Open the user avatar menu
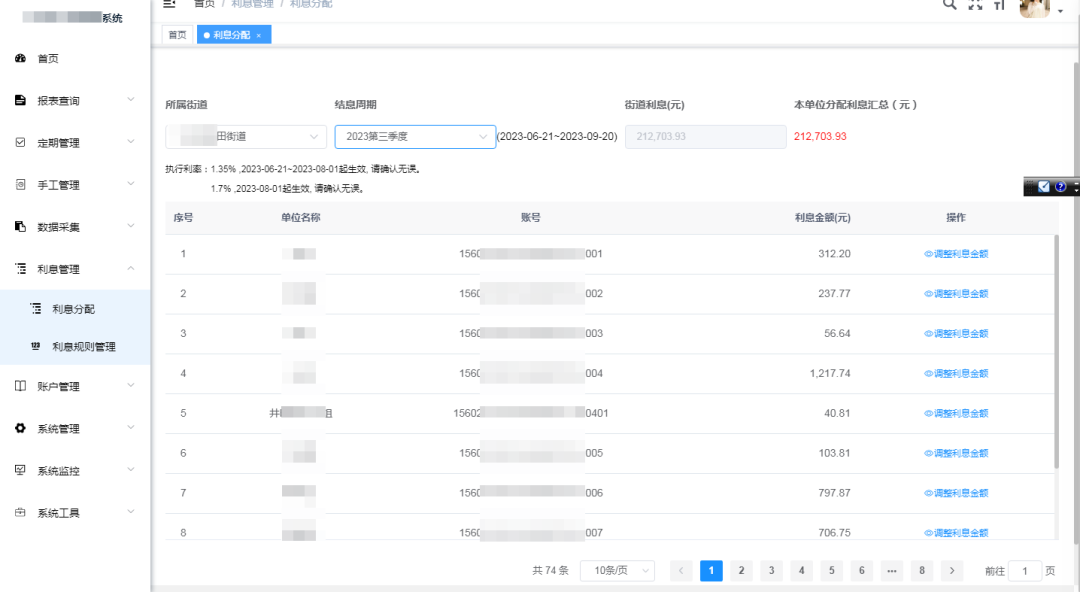This screenshot has width=1080, height=592. point(1038,6)
